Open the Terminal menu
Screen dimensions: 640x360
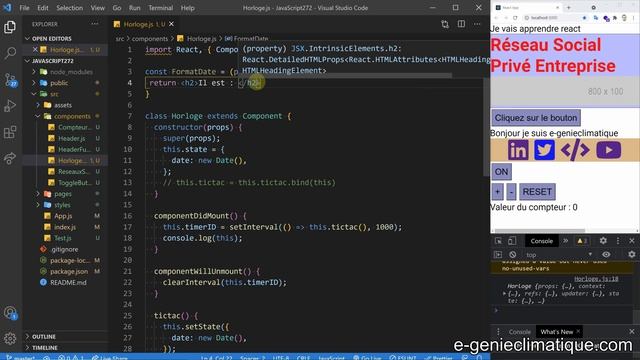(160, 8)
